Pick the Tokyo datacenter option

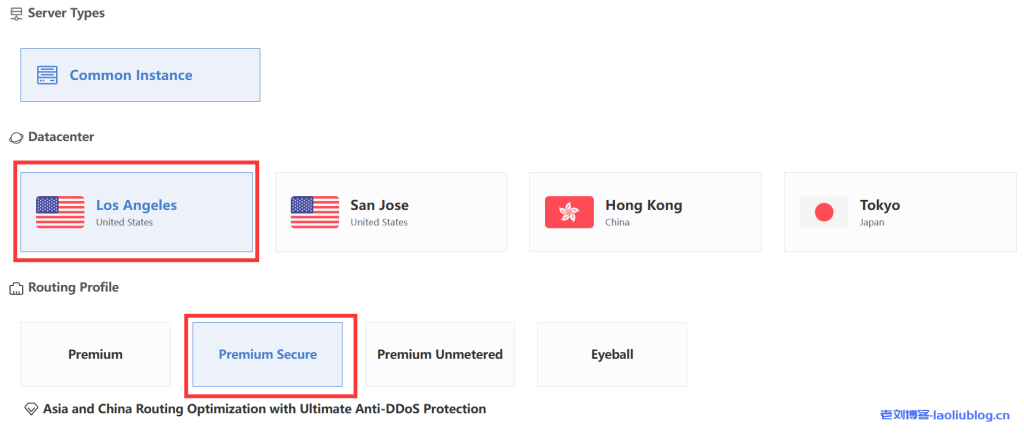[x=900, y=212]
